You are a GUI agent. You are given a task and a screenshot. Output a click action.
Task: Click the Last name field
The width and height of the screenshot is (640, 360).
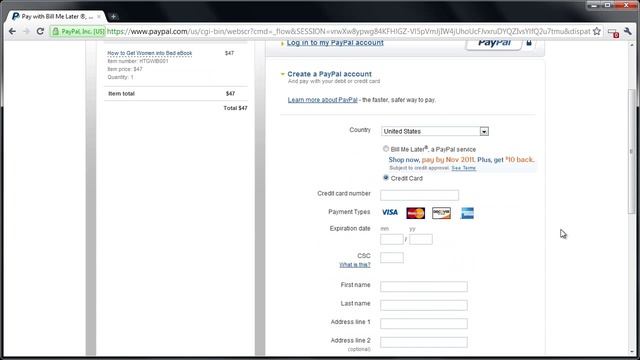pos(424,305)
